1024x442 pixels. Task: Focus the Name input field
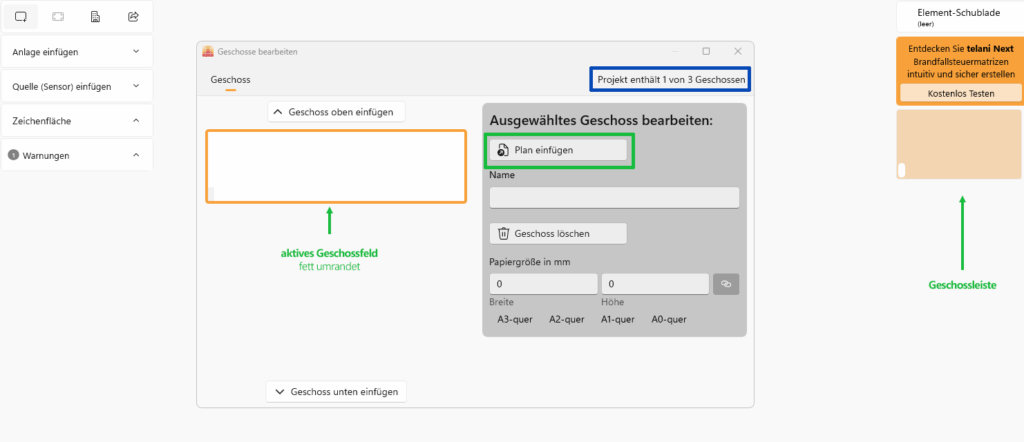614,197
